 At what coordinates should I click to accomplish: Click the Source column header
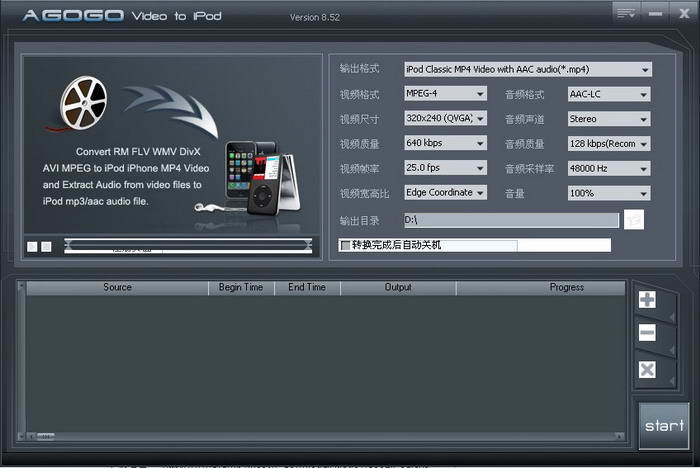click(117, 288)
